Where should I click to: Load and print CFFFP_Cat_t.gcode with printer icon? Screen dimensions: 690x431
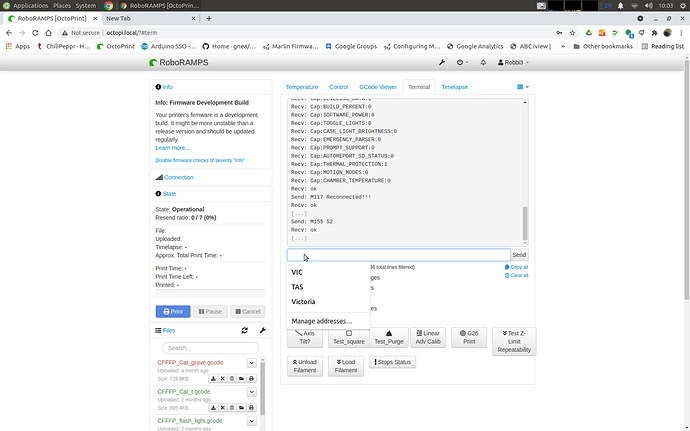click(x=251, y=408)
